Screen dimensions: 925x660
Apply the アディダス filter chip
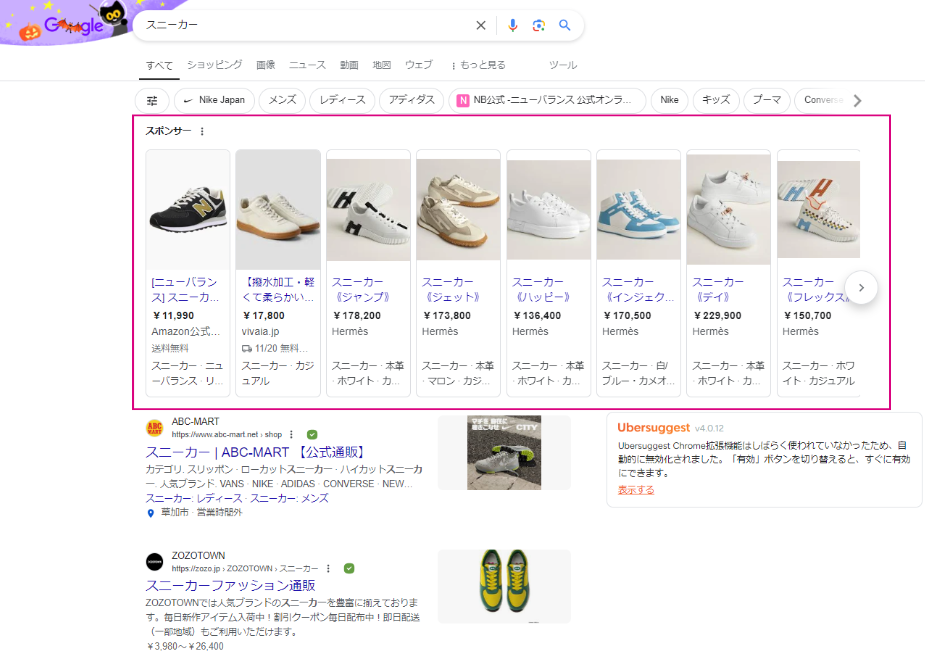point(411,100)
